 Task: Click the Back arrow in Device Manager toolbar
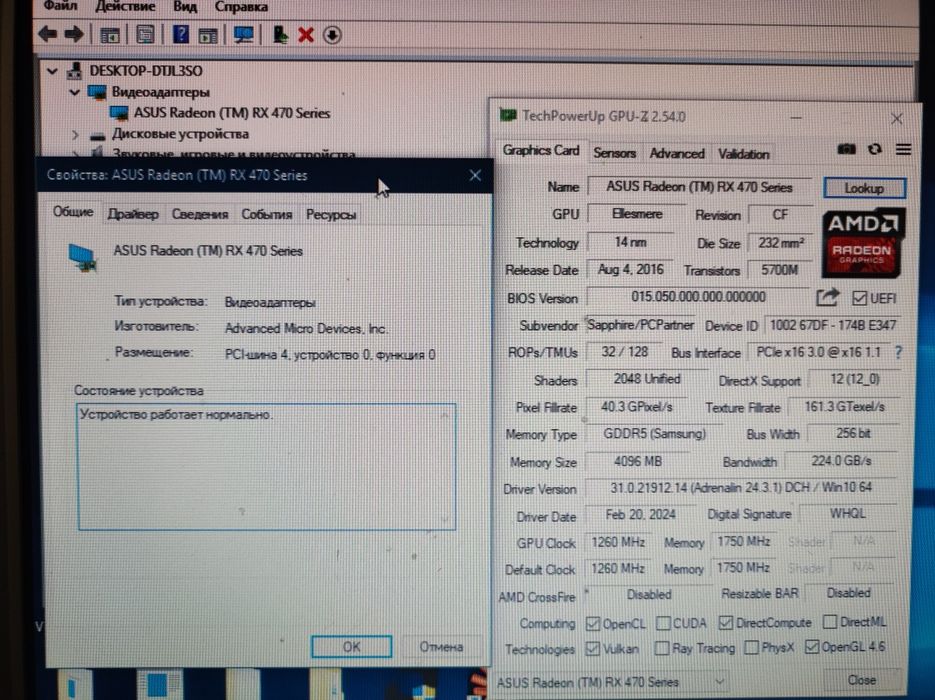pos(47,35)
